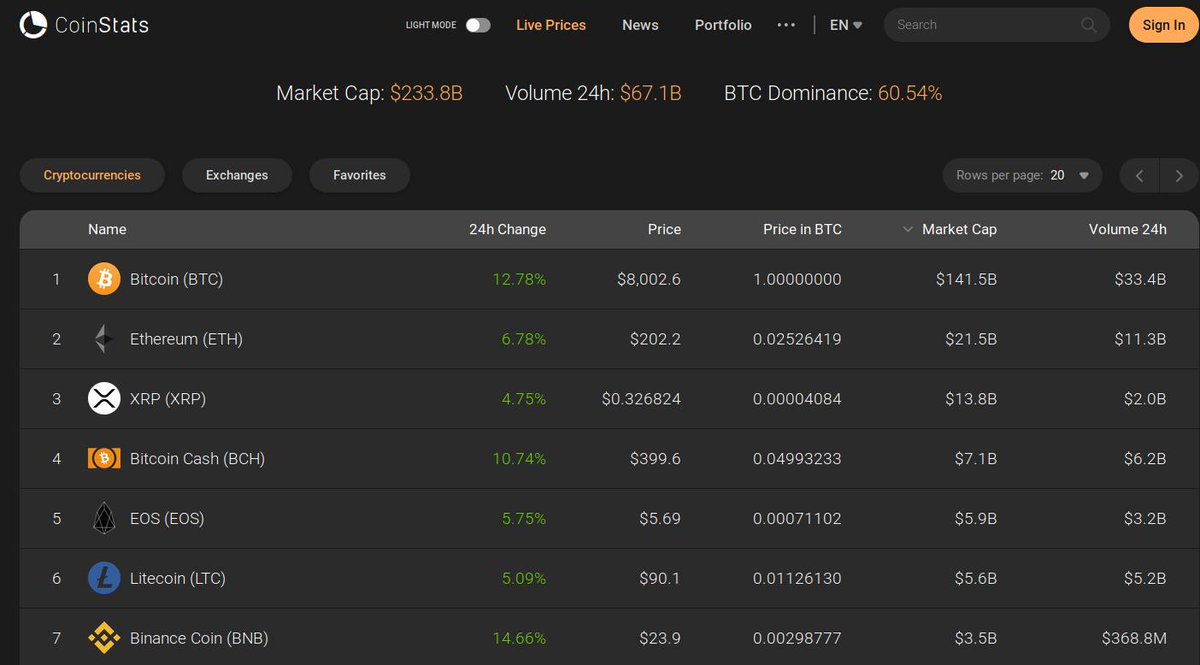Click in the Search input field
The height and width of the screenshot is (665, 1200).
pyautogui.click(x=985, y=25)
